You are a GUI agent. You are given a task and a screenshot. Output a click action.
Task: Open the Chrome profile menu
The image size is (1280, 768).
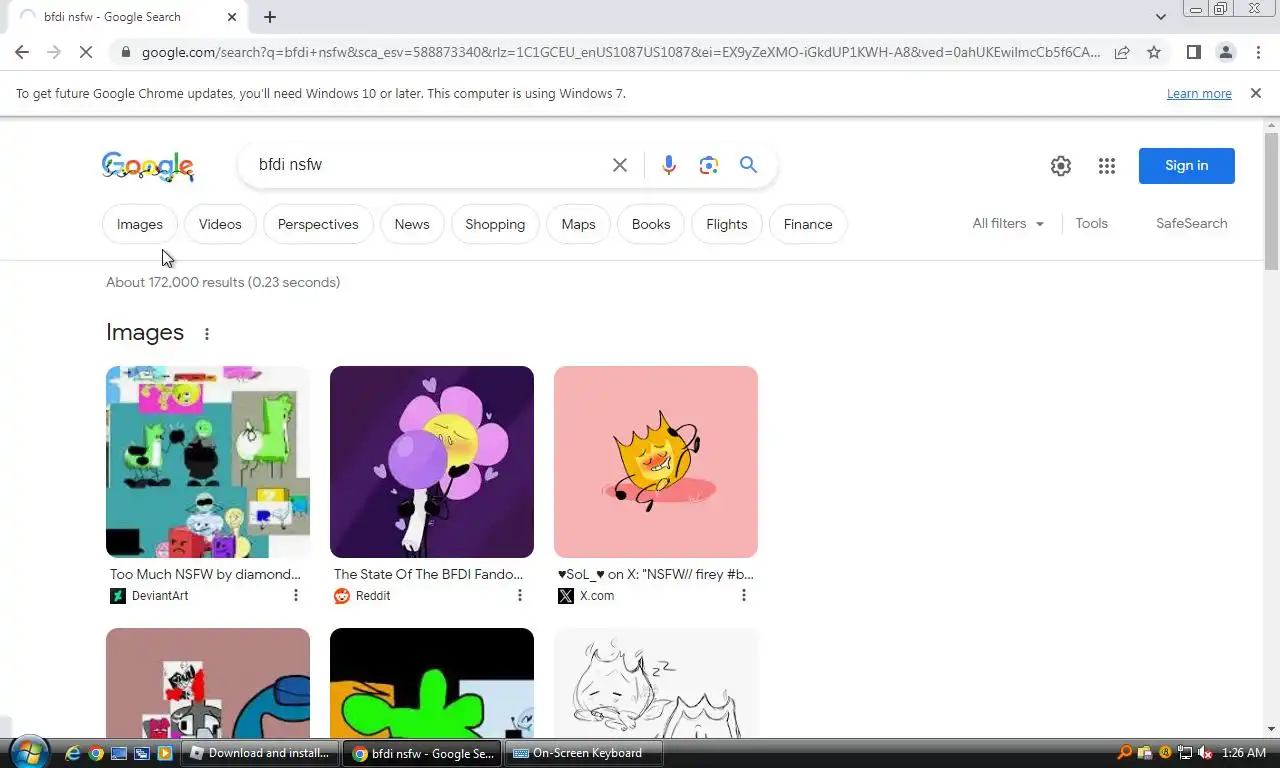[x=1225, y=52]
